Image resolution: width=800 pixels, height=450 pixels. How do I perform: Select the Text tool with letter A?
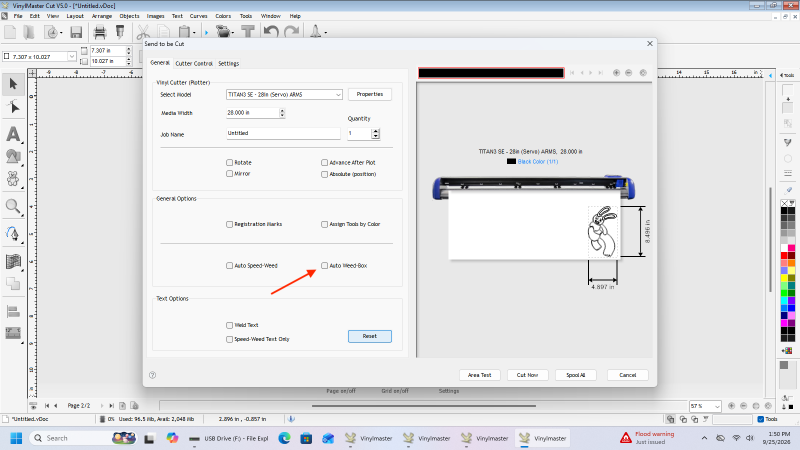tap(13, 134)
